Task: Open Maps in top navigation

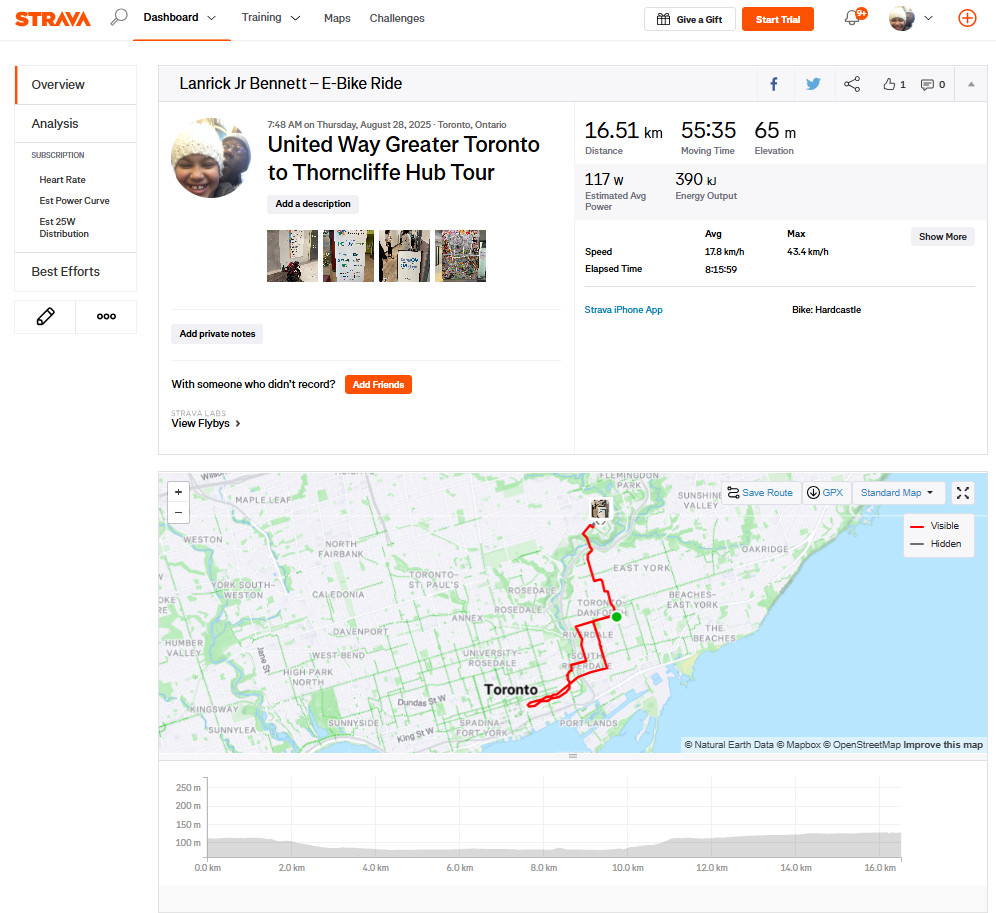Action: coord(337,18)
